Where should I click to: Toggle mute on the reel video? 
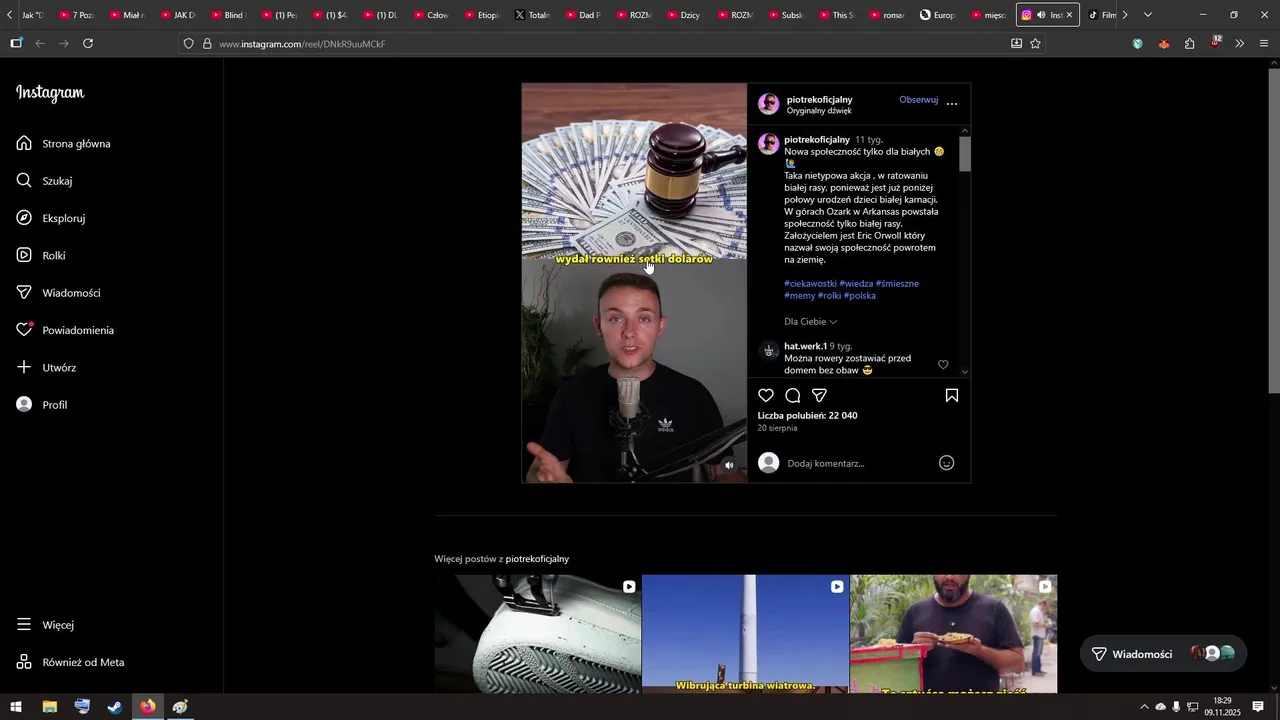coord(729,465)
